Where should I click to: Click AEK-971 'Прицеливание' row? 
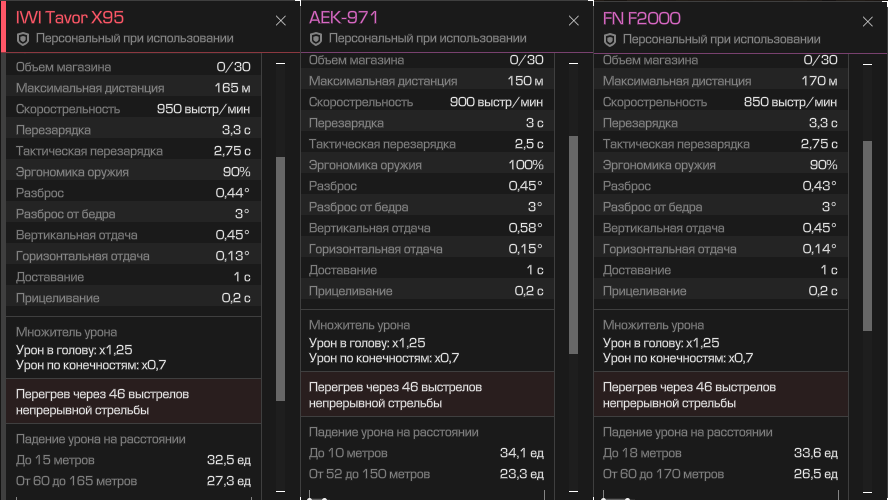(x=426, y=291)
